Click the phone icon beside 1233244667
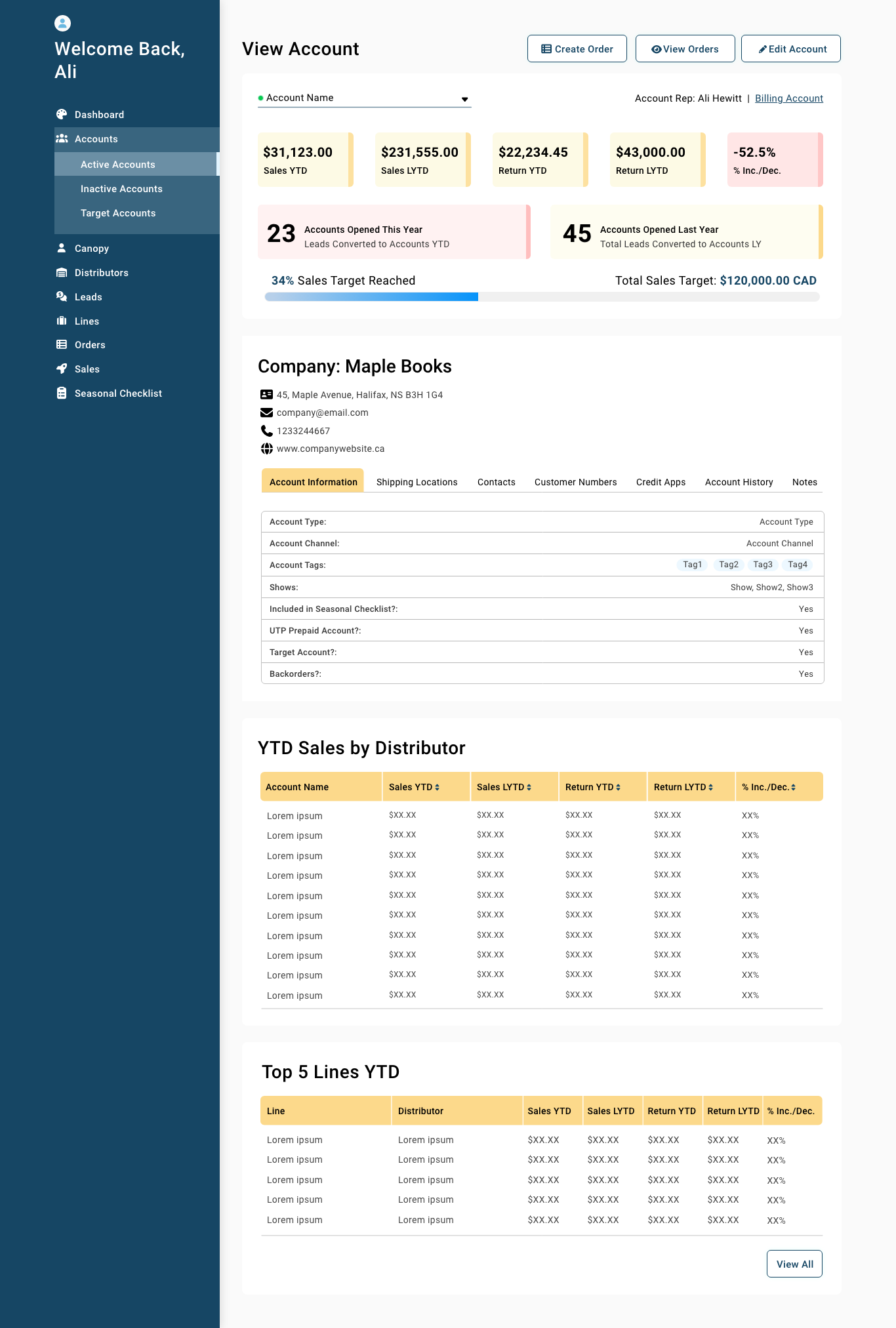Viewport: 896px width, 1328px height. [x=266, y=430]
